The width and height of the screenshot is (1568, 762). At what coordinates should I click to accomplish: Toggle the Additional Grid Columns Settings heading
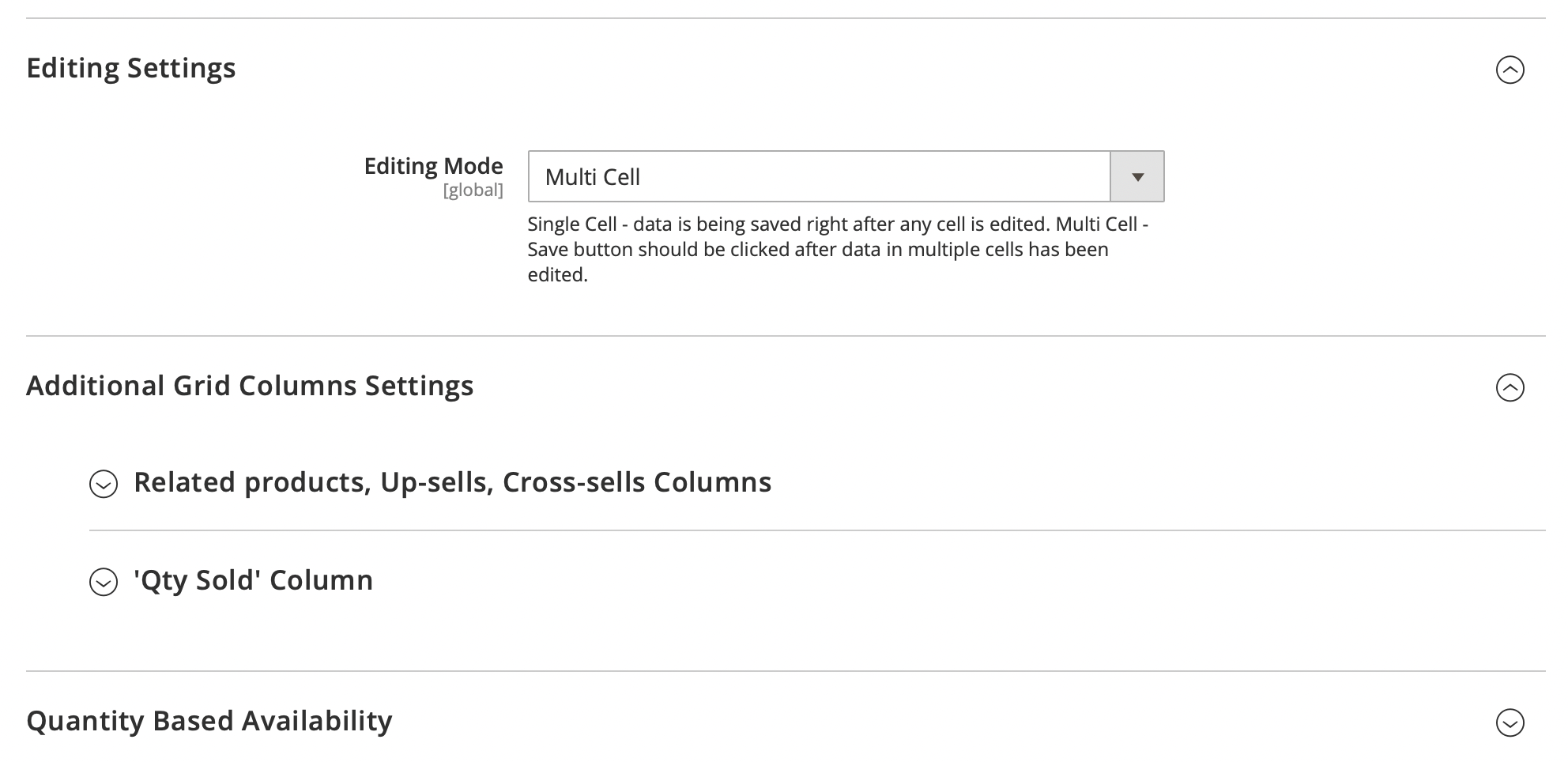(250, 386)
